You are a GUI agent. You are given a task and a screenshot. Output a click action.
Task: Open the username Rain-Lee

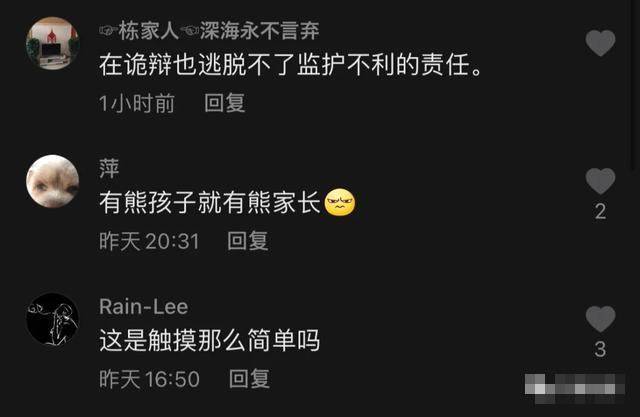(x=144, y=306)
